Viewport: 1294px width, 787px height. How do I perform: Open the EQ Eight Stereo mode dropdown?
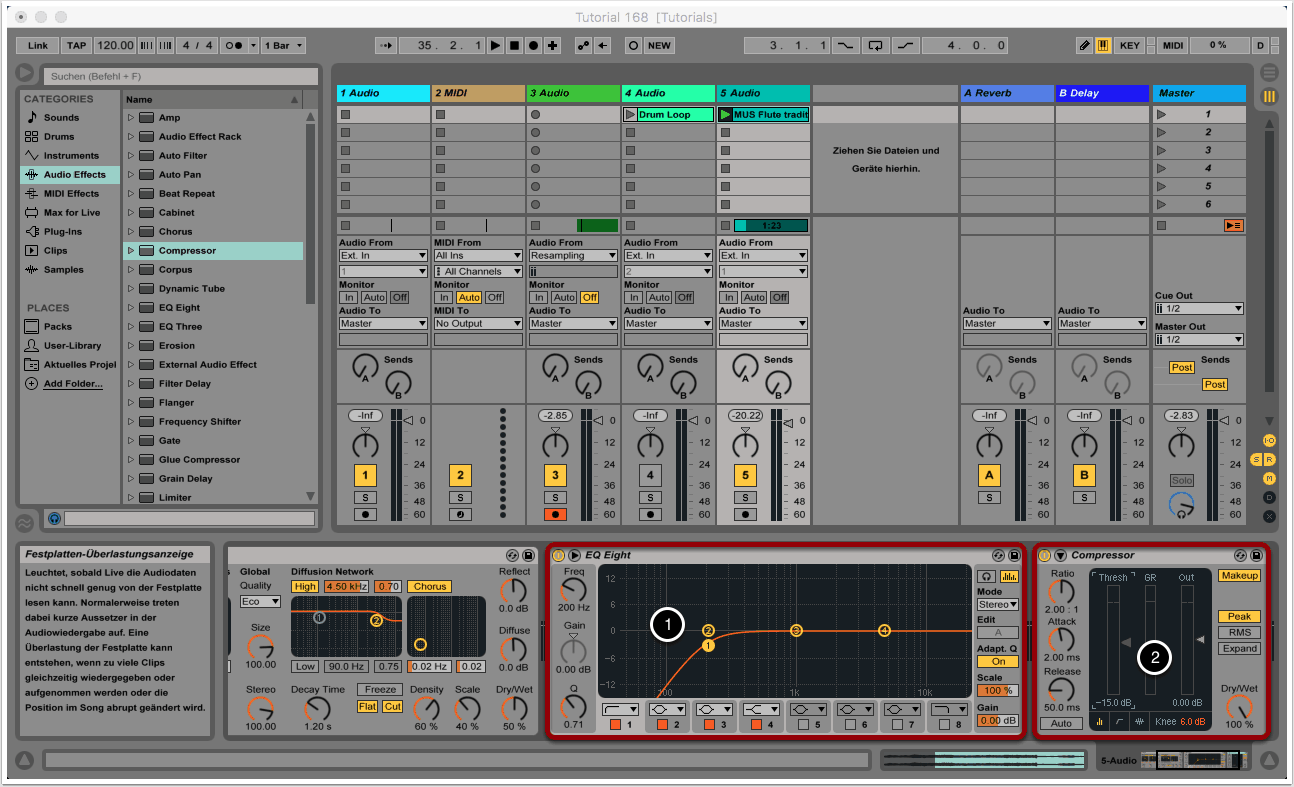[x=997, y=604]
